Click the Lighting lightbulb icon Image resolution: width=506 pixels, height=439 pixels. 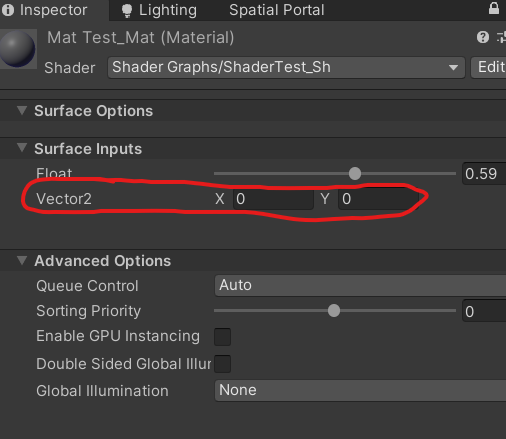tap(127, 11)
